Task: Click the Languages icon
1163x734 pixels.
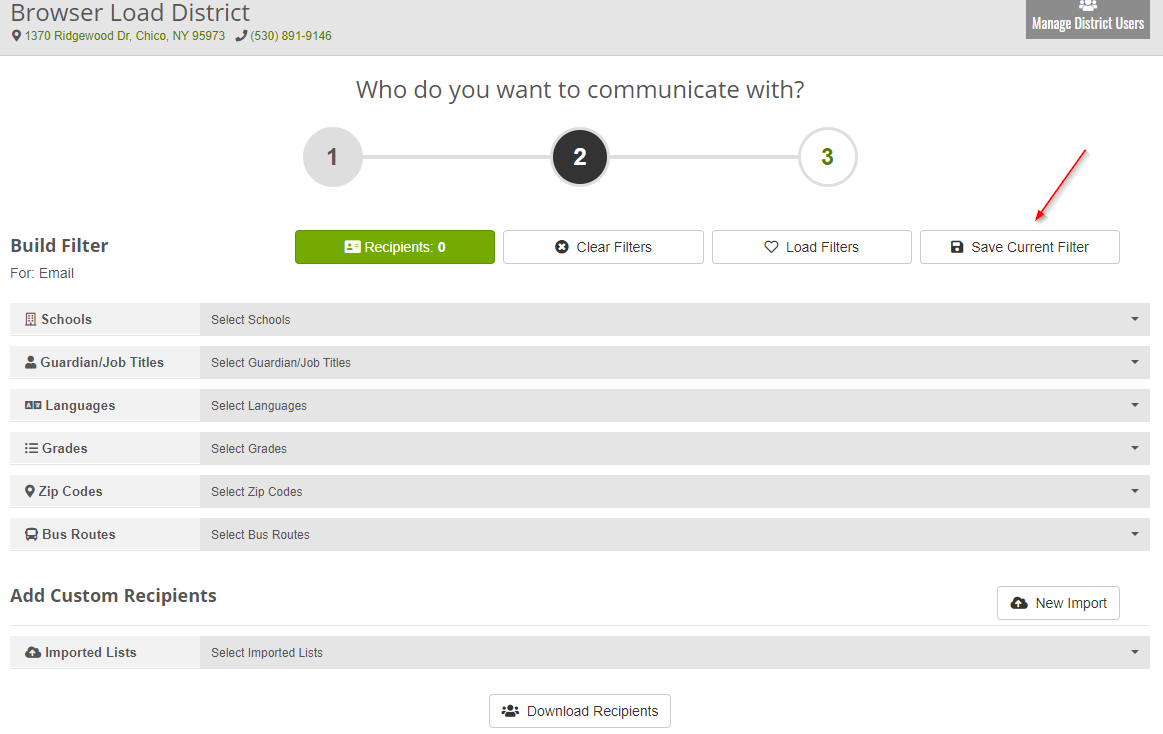Action: point(33,406)
